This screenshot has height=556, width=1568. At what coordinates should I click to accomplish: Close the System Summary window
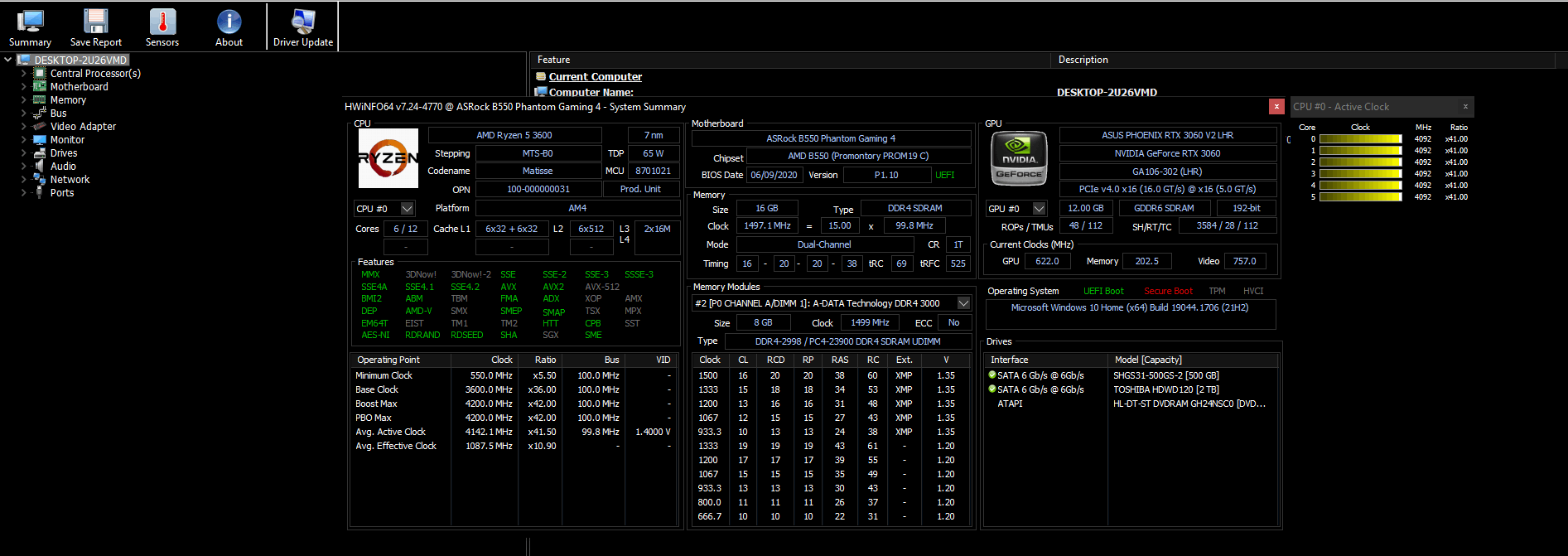1276,106
